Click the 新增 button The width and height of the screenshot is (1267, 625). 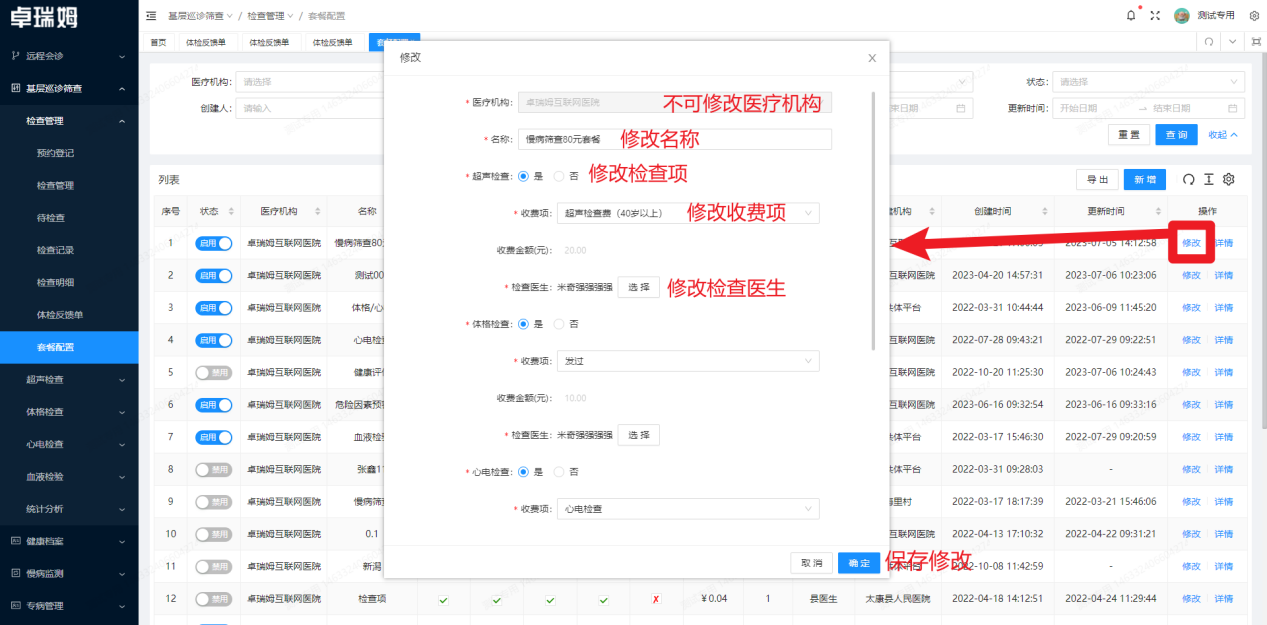1144,179
